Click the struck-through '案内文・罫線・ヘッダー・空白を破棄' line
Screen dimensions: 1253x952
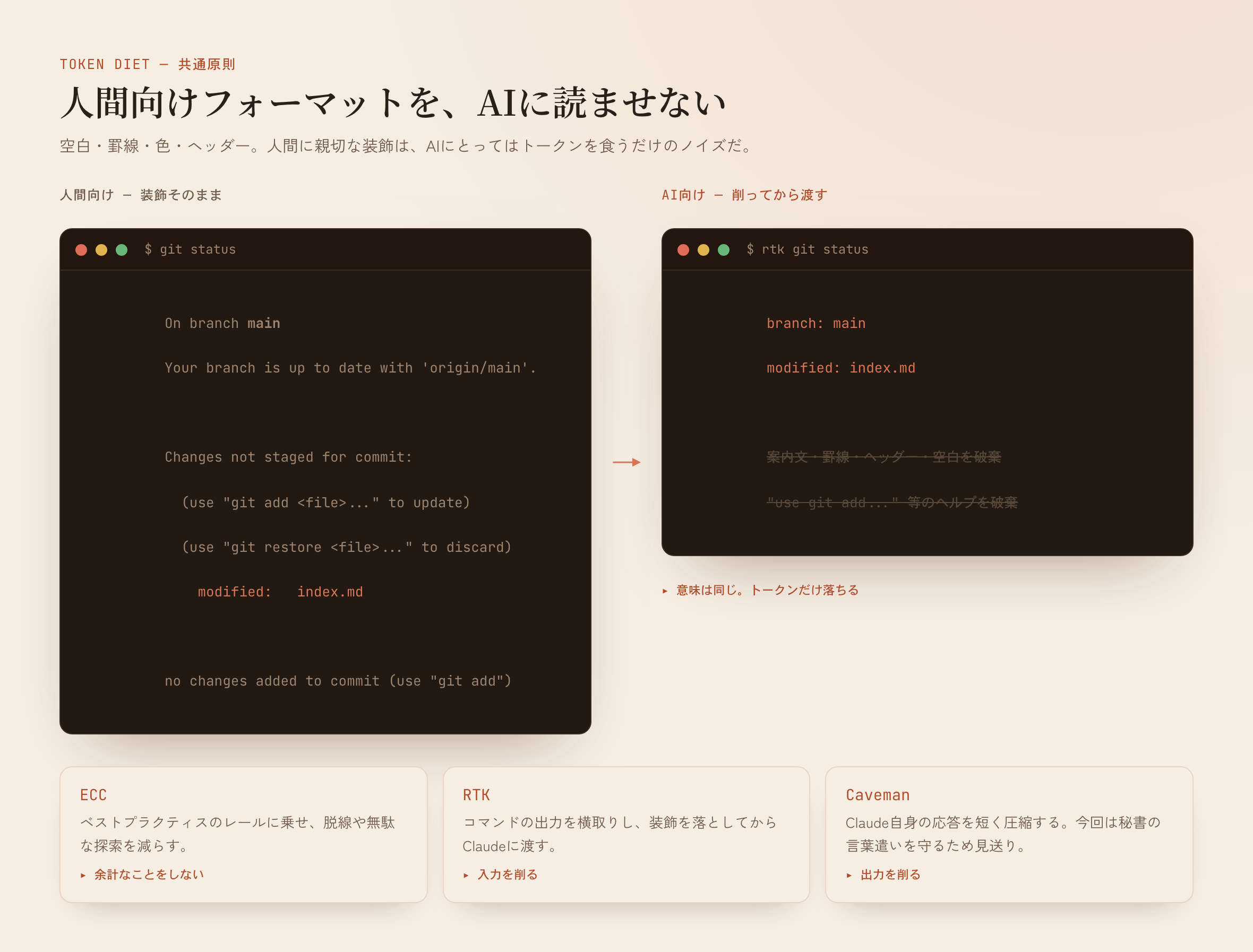pyautogui.click(x=884, y=457)
